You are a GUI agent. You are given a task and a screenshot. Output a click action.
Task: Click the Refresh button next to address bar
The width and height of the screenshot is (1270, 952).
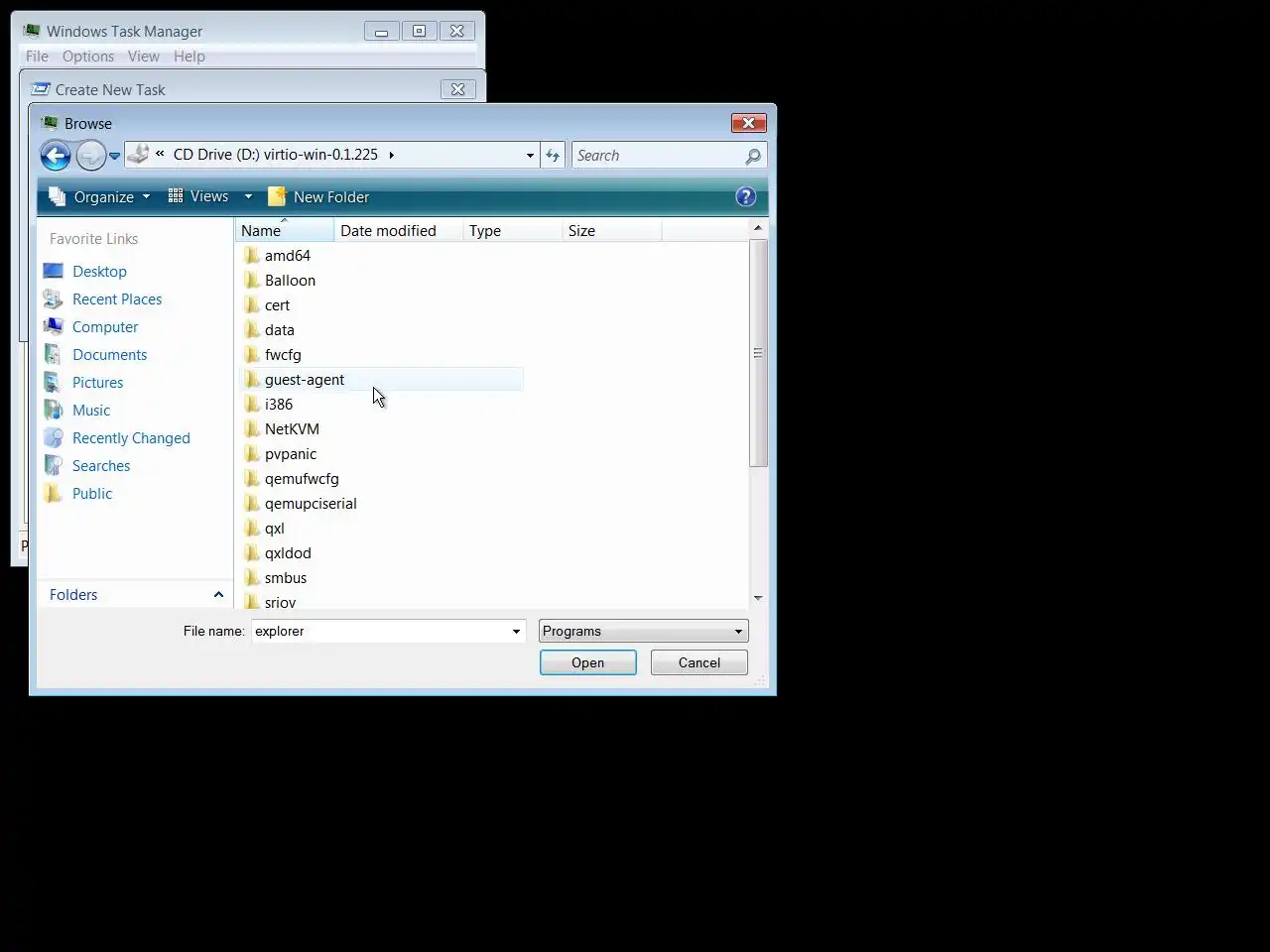(553, 155)
